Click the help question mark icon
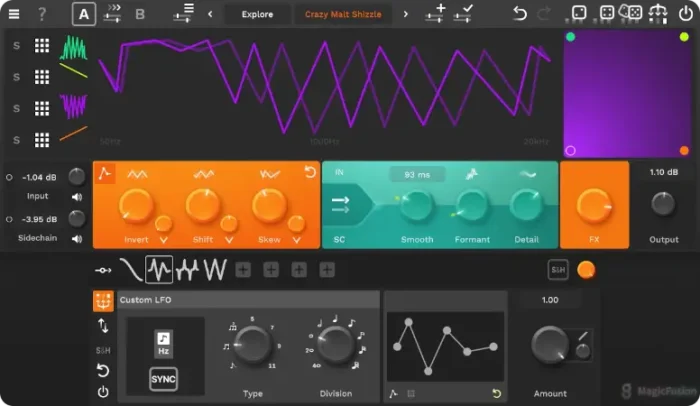This screenshot has width=700, height=406. click(x=42, y=14)
